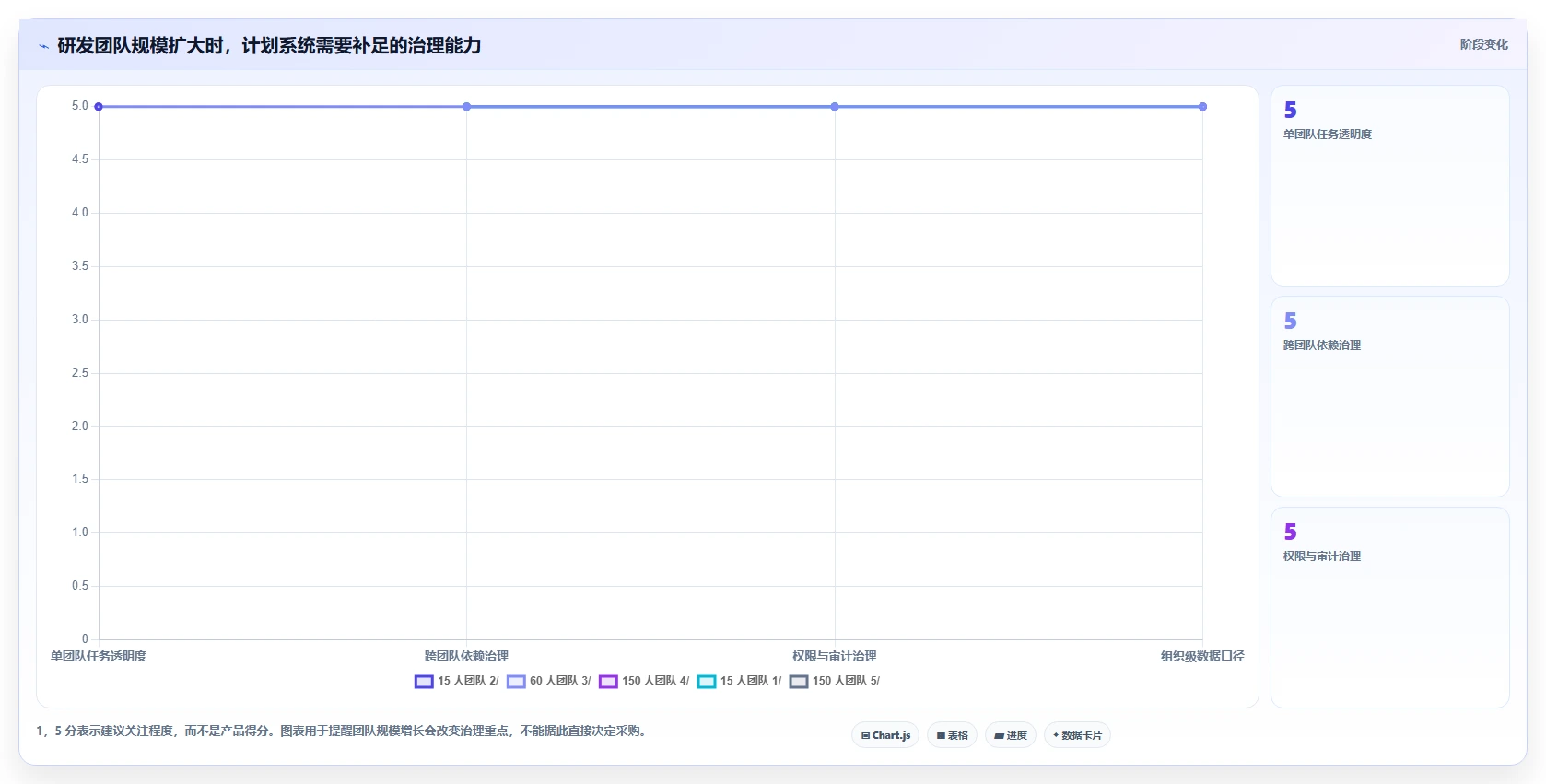Click the 表格 chip
1546x784 pixels.
952,735
